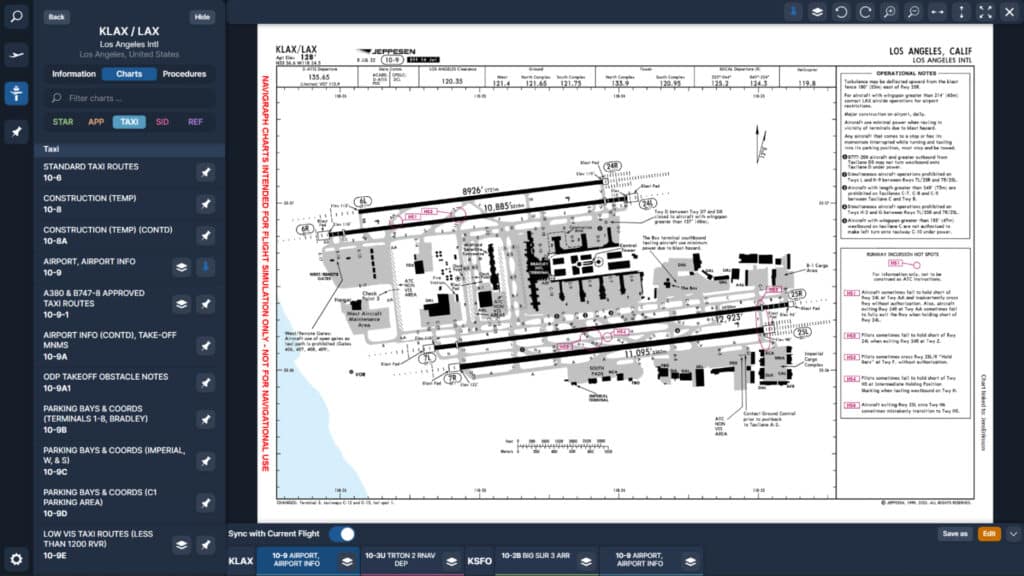Screen dimensions: 1024x576
Task: Open settings with the gear icon
Action: point(16,559)
